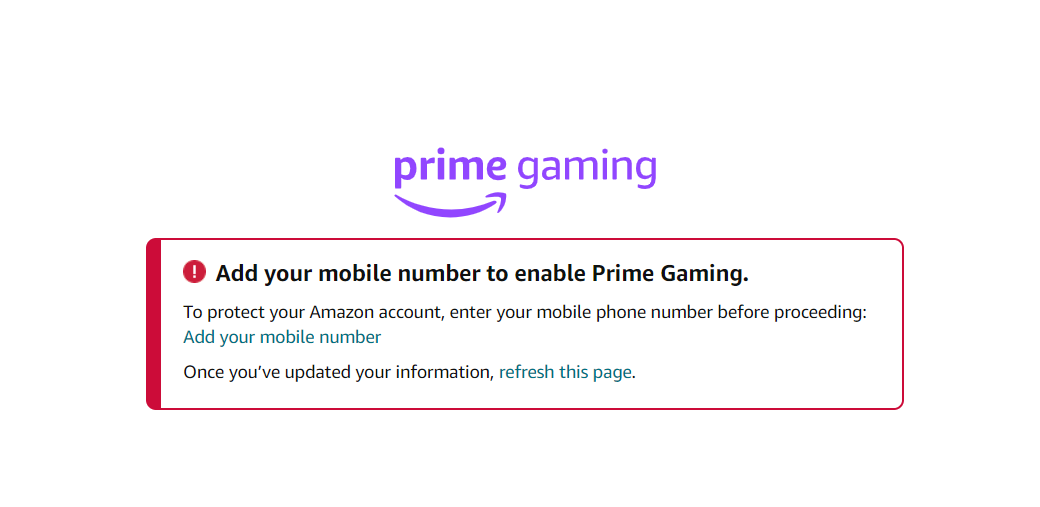
Task: Click the "Once you've updated your information" text
Action: 338,372
